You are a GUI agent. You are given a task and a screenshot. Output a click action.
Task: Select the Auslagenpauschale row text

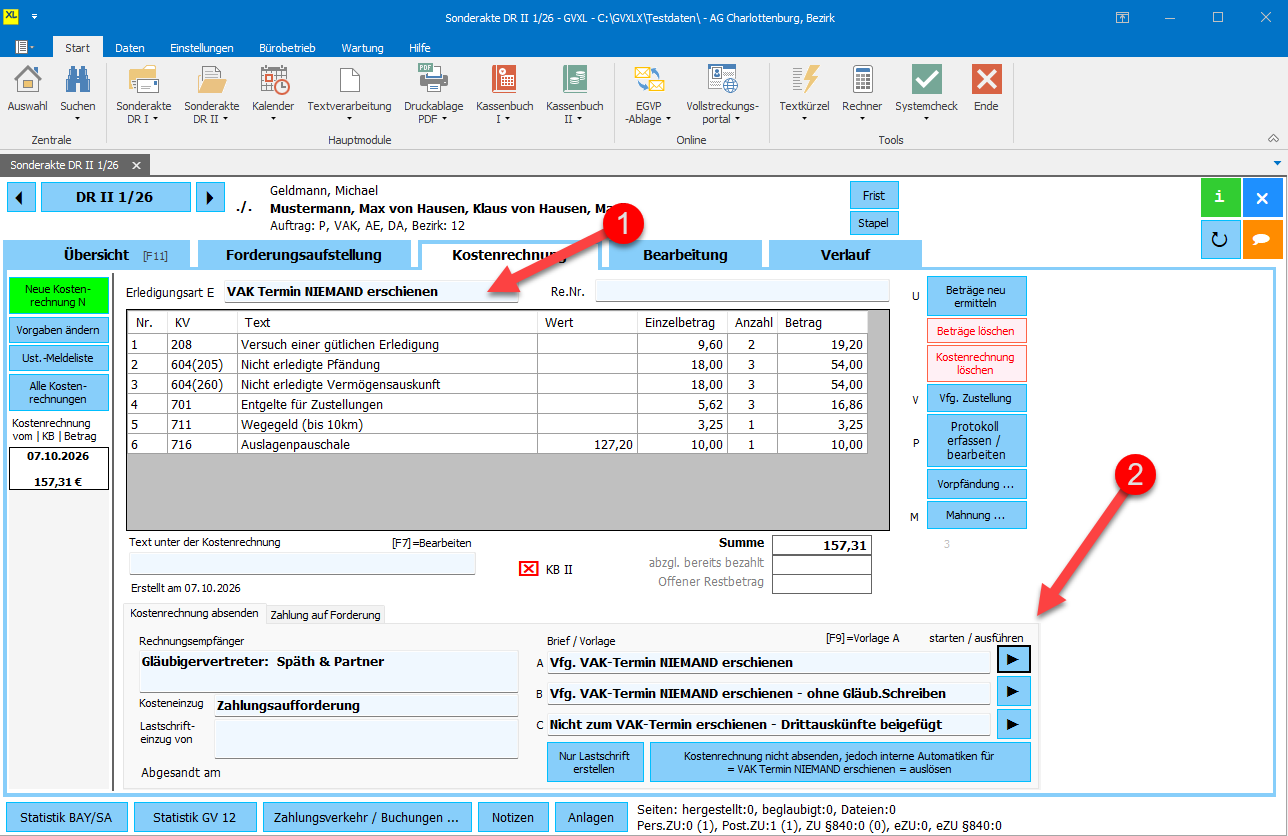(296, 444)
